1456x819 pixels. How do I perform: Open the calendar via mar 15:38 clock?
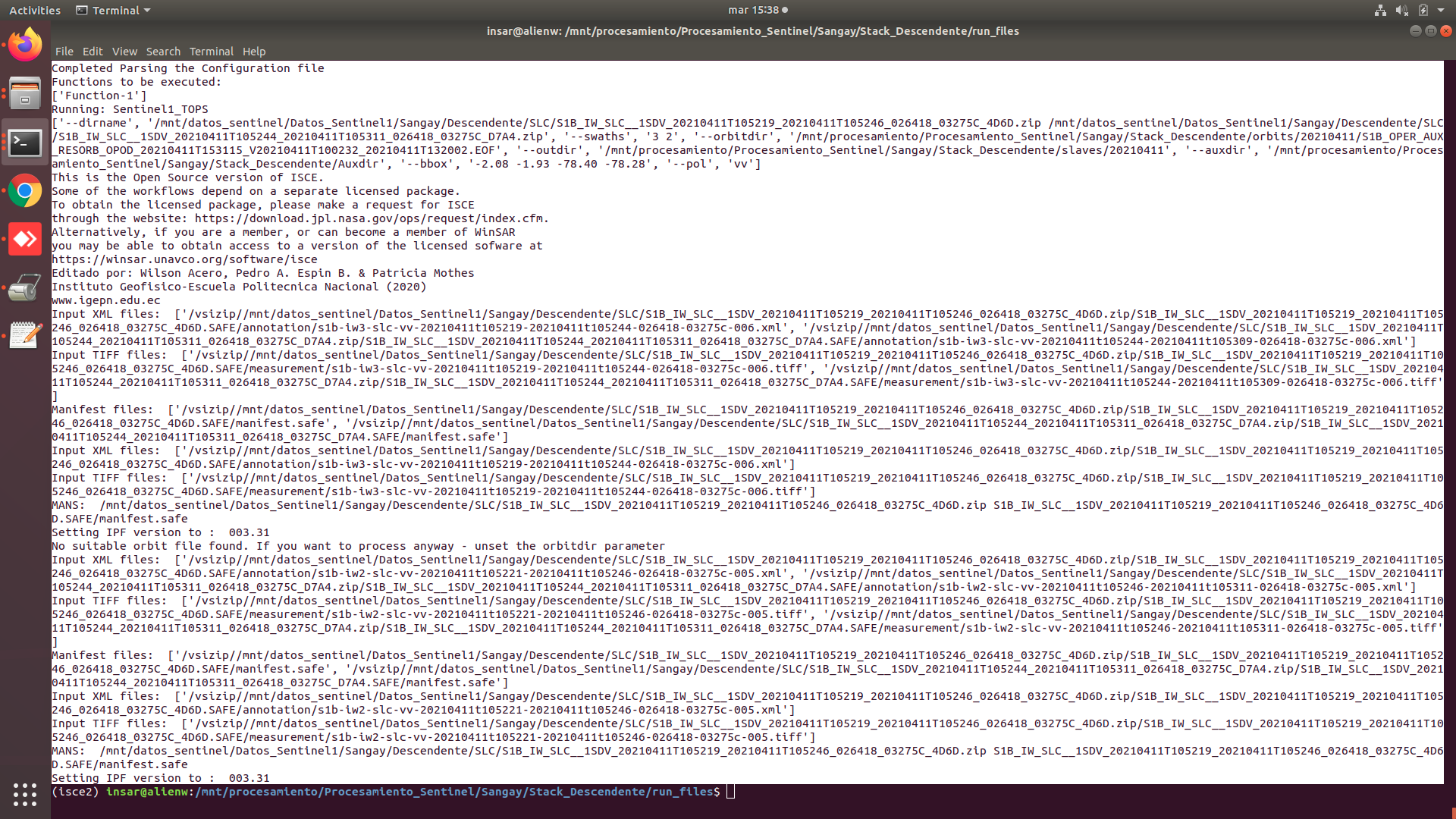(755, 10)
